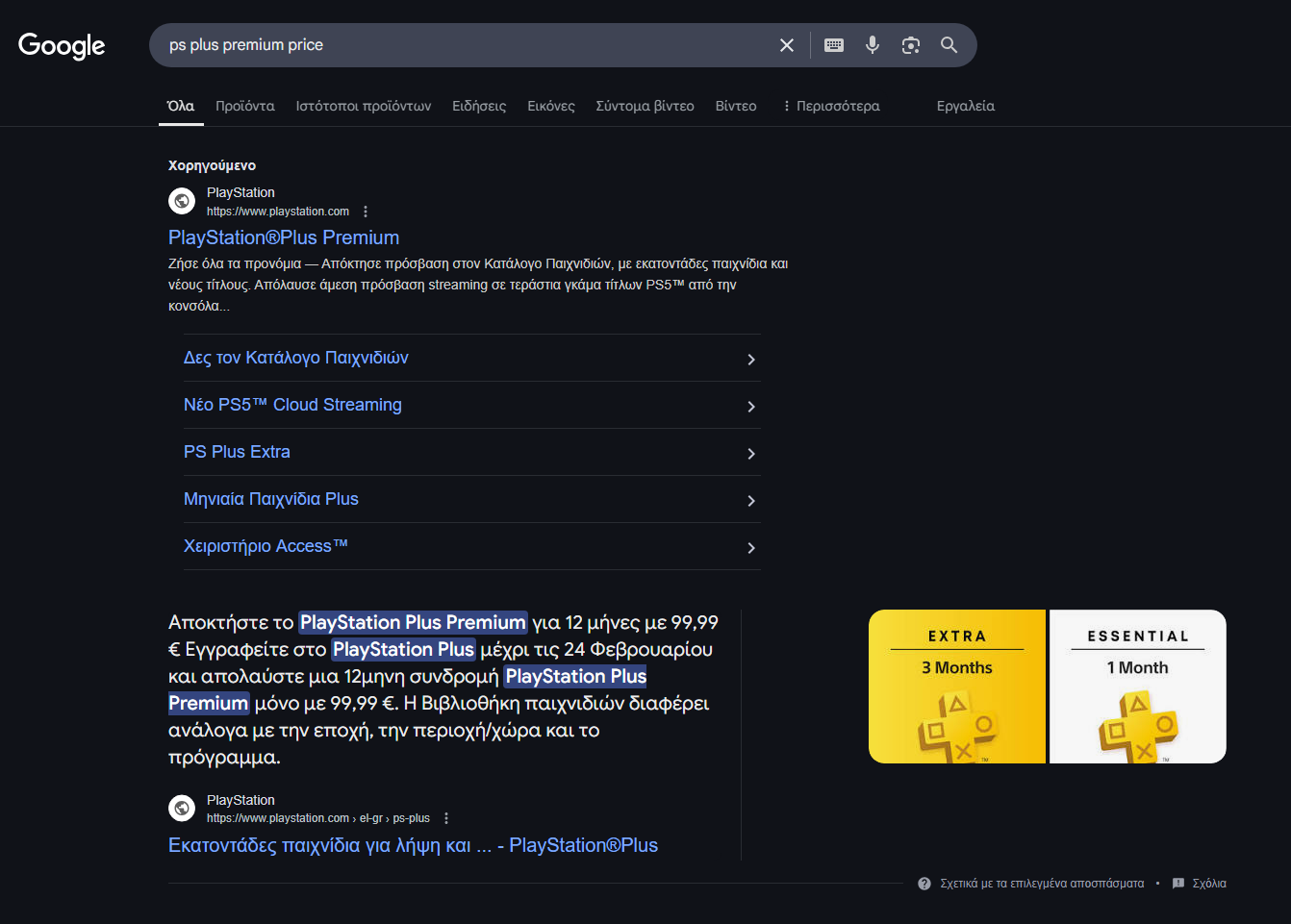Select the Όλα tab

click(181, 106)
